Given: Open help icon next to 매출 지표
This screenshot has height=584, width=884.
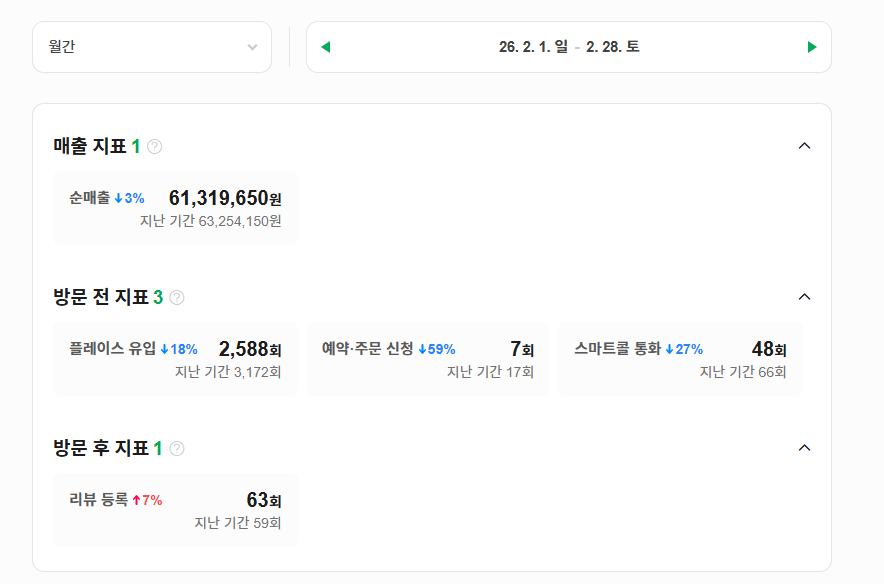Looking at the screenshot, I should pos(154,147).
